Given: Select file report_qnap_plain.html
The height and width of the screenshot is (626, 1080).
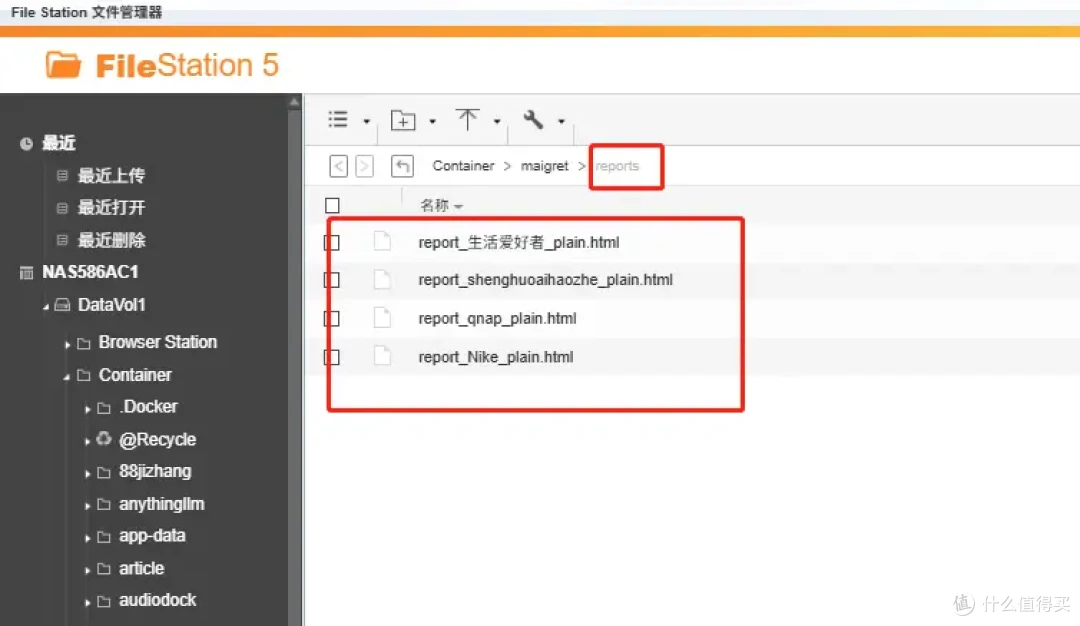Looking at the screenshot, I should tap(497, 318).
